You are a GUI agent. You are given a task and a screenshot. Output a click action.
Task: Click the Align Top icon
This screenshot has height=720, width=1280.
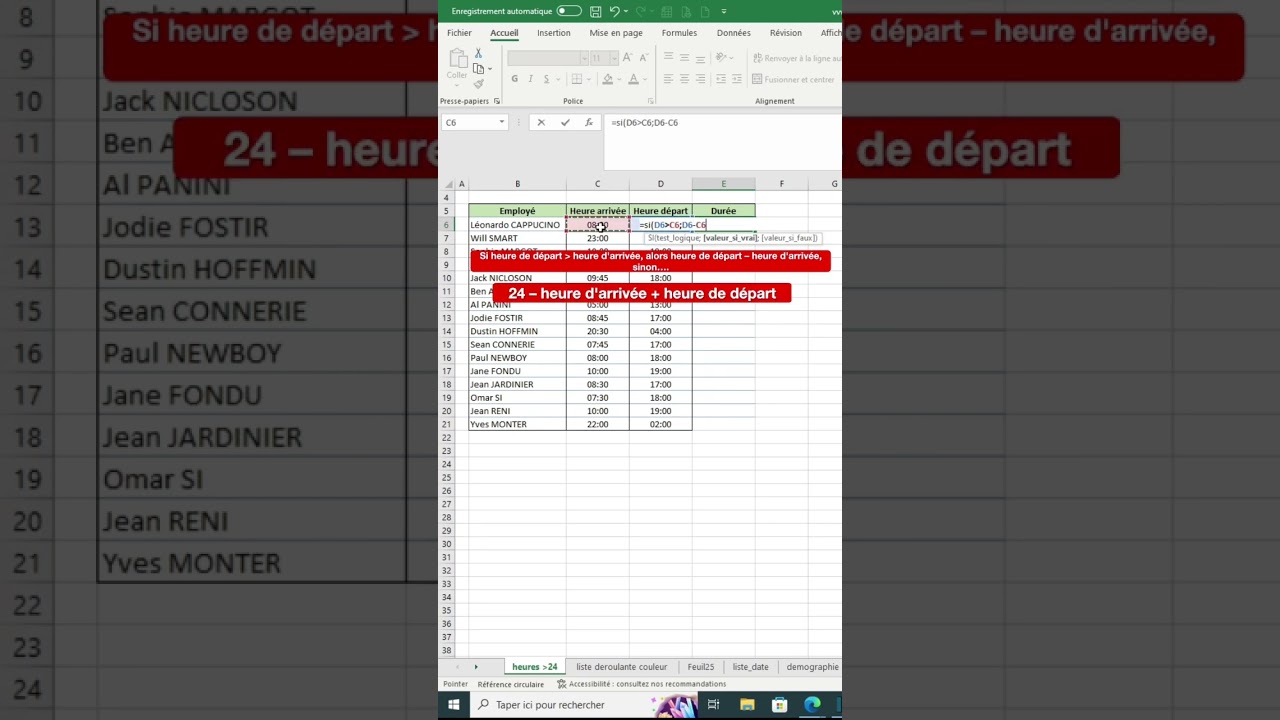[670, 58]
